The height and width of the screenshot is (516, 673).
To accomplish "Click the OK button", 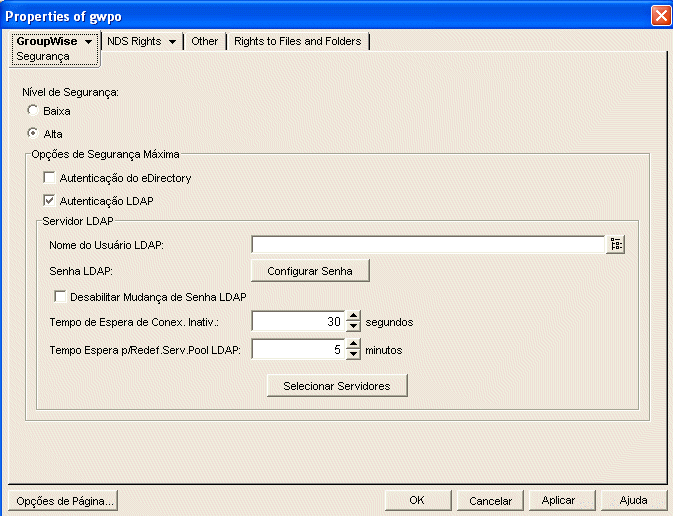I will [418, 500].
